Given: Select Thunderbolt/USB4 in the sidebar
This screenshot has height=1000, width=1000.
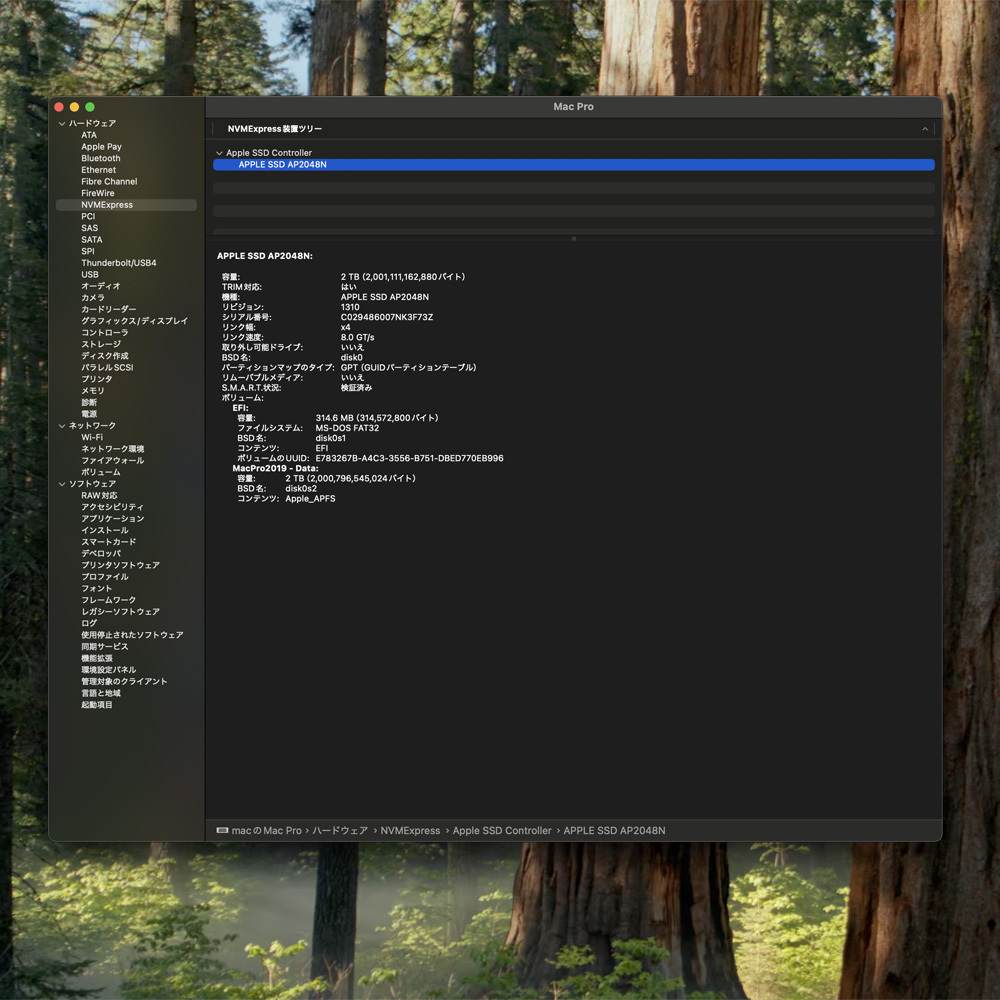Looking at the screenshot, I should click(x=119, y=263).
